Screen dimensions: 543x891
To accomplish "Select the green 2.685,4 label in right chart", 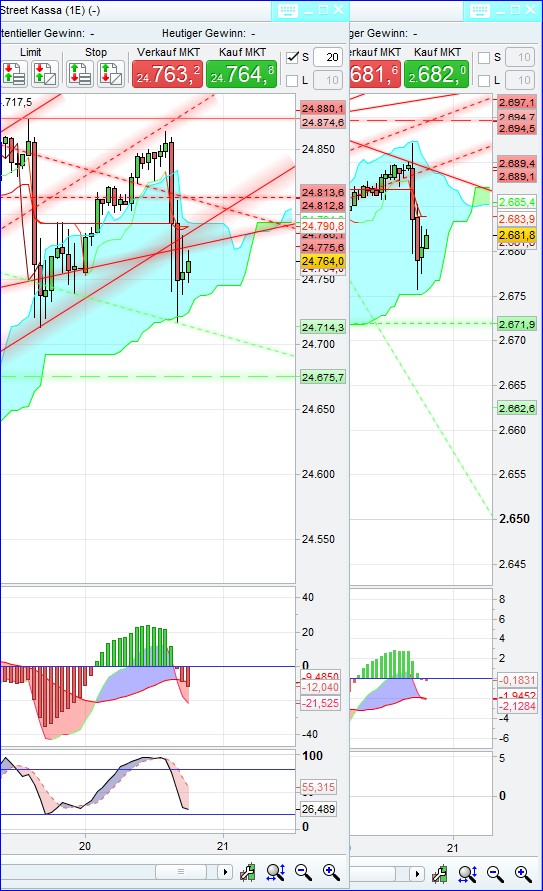I will pyautogui.click(x=517, y=202).
